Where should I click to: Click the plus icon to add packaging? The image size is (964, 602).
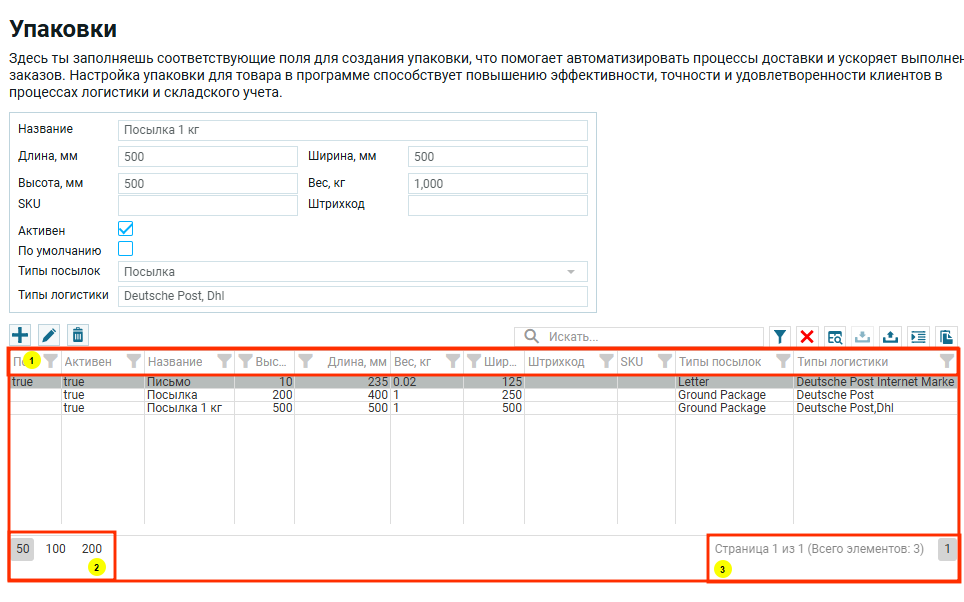tap(20, 336)
